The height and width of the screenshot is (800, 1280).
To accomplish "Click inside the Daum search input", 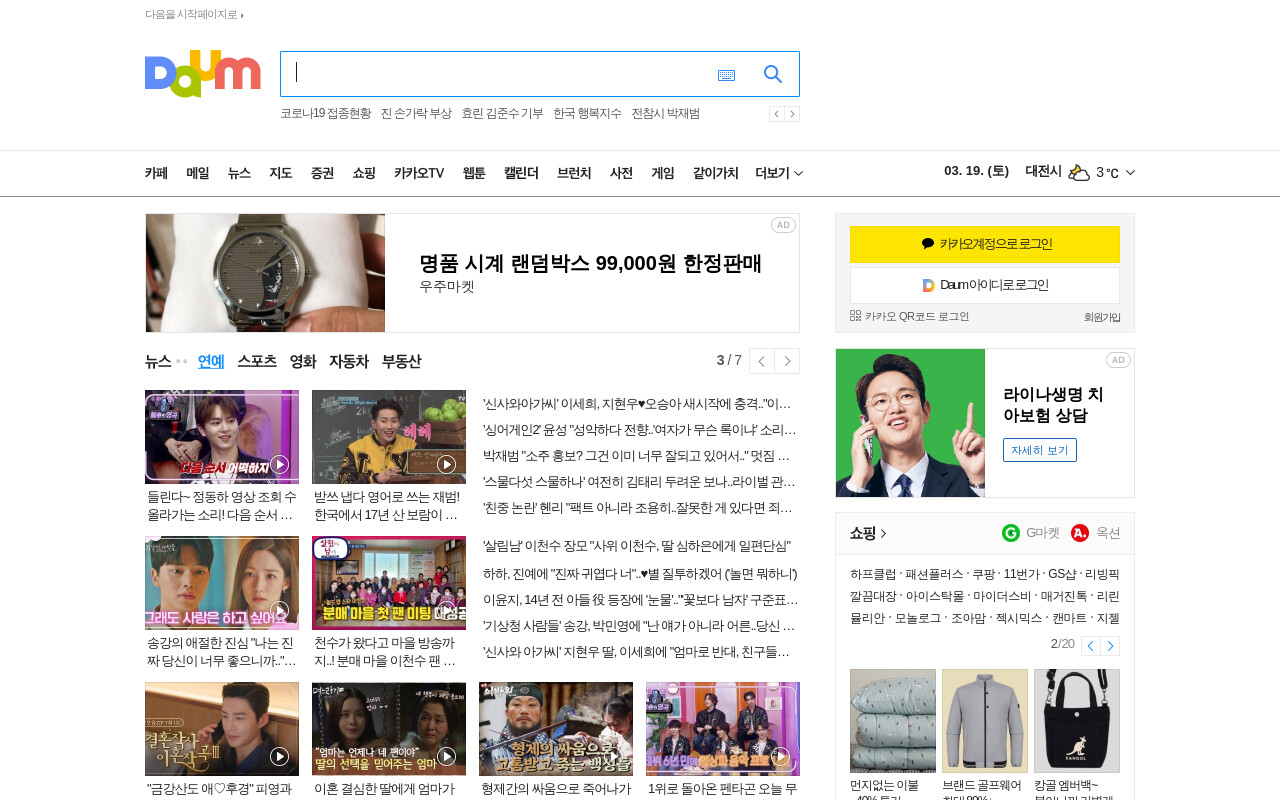I will [x=497, y=74].
